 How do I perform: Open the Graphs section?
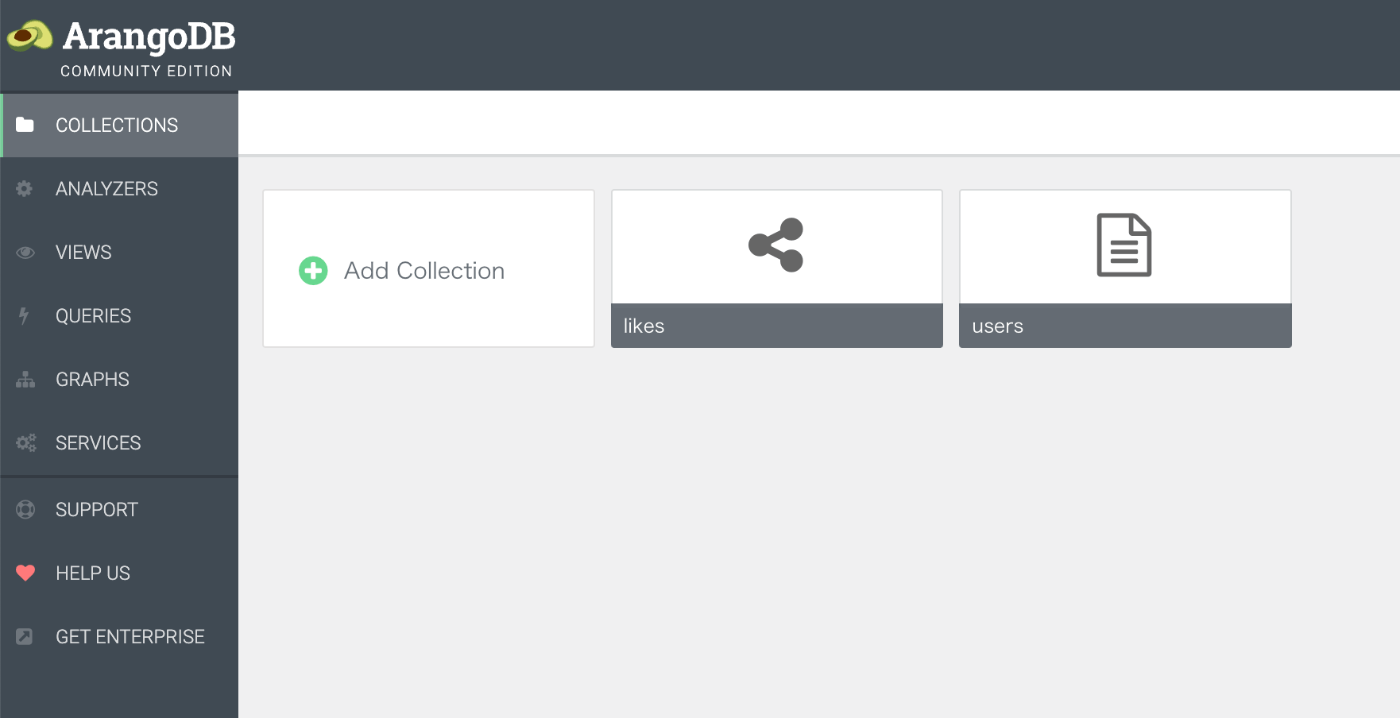click(x=119, y=379)
